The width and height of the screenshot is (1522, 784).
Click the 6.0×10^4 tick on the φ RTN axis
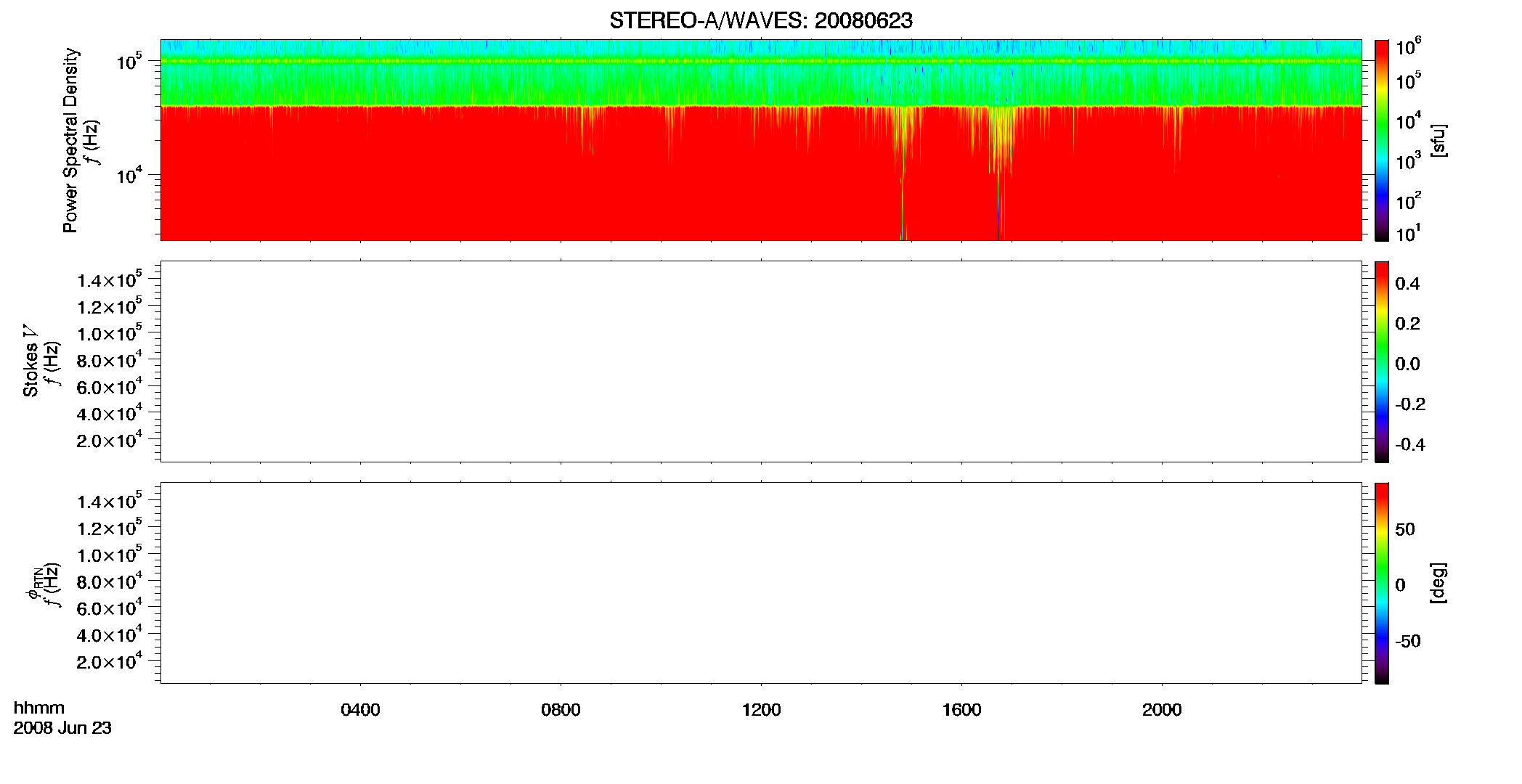pos(110,608)
